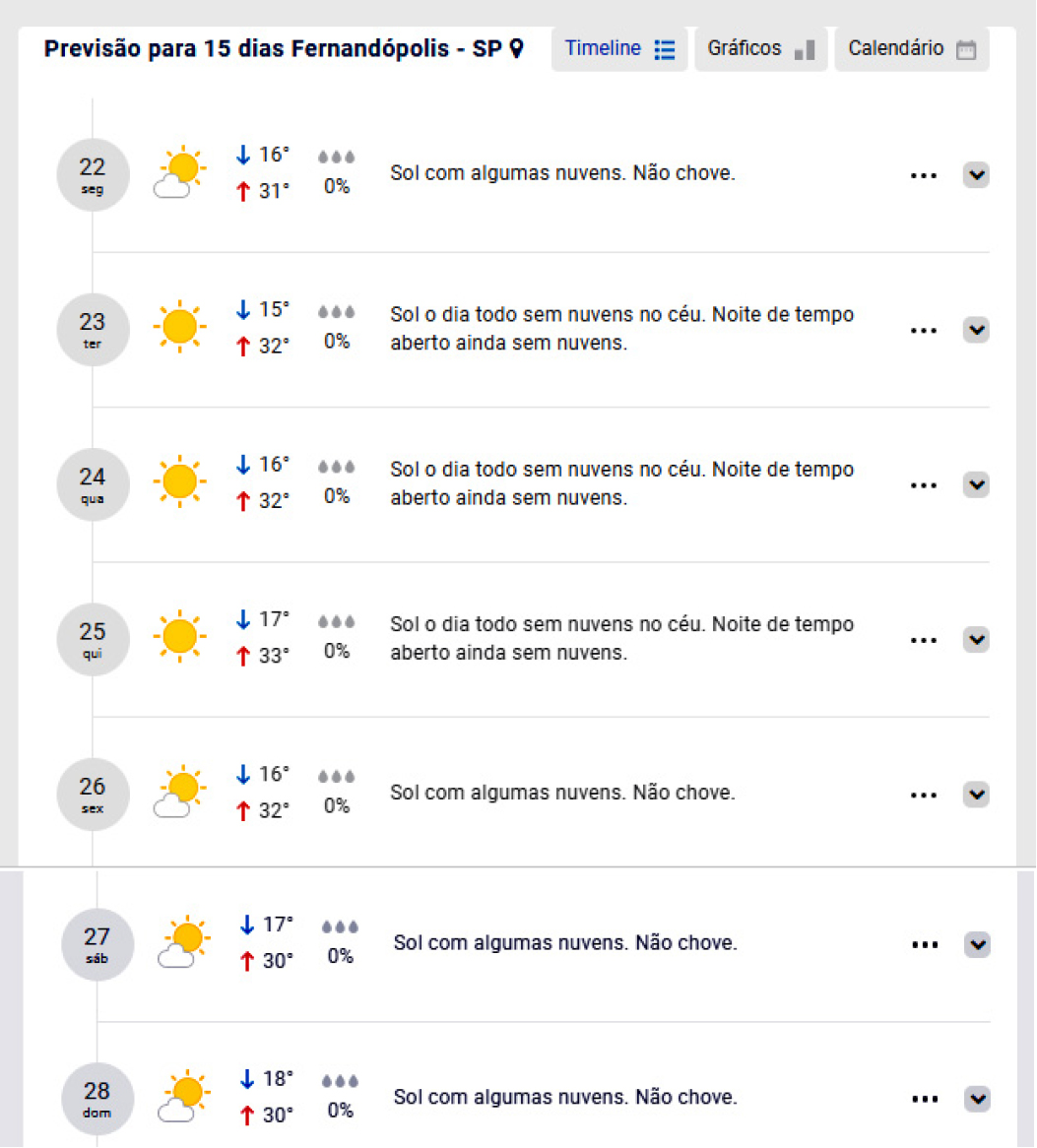Click the partly cloudy icon for Monday 22
The image size is (1037, 1148).
pyautogui.click(x=178, y=173)
